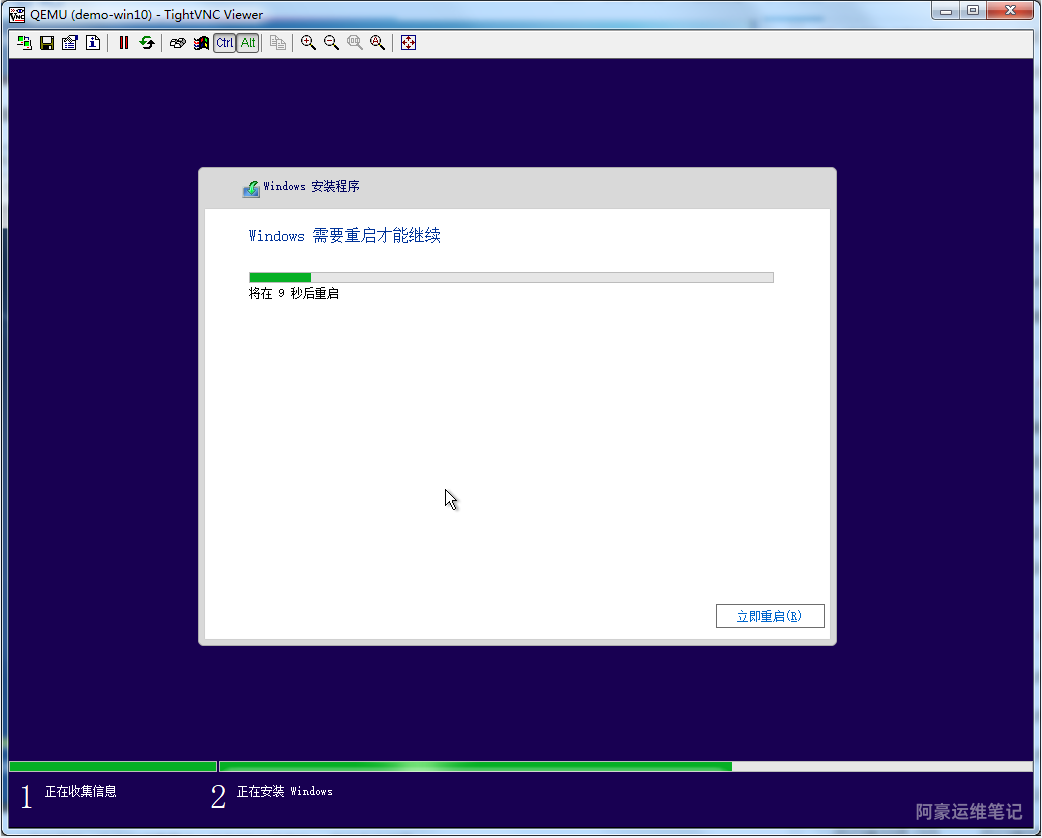Switch to full screen mode
Image resolution: width=1042 pixels, height=838 pixels.
pyautogui.click(x=408, y=43)
